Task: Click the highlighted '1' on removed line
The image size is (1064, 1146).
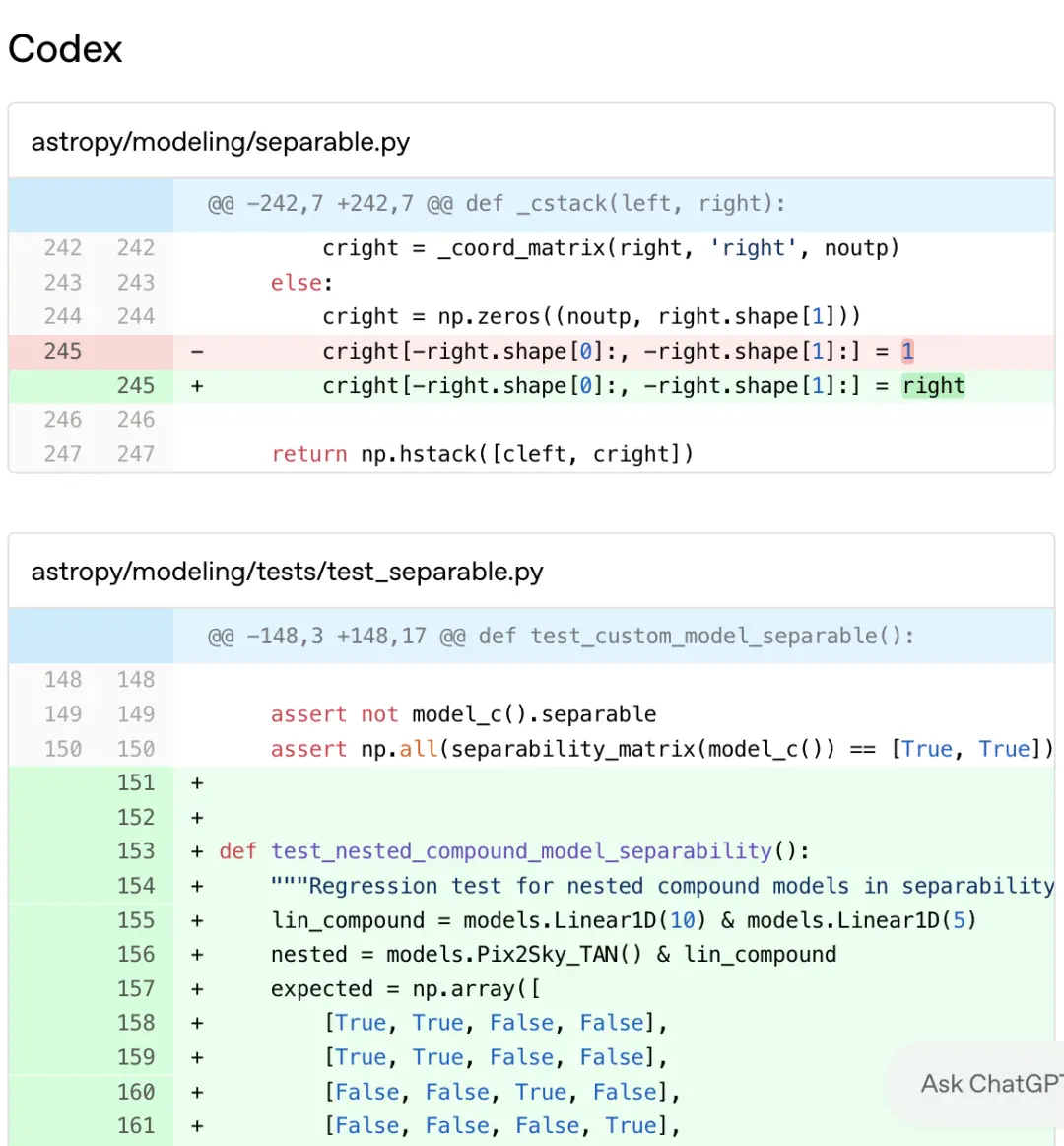Action: (x=907, y=351)
